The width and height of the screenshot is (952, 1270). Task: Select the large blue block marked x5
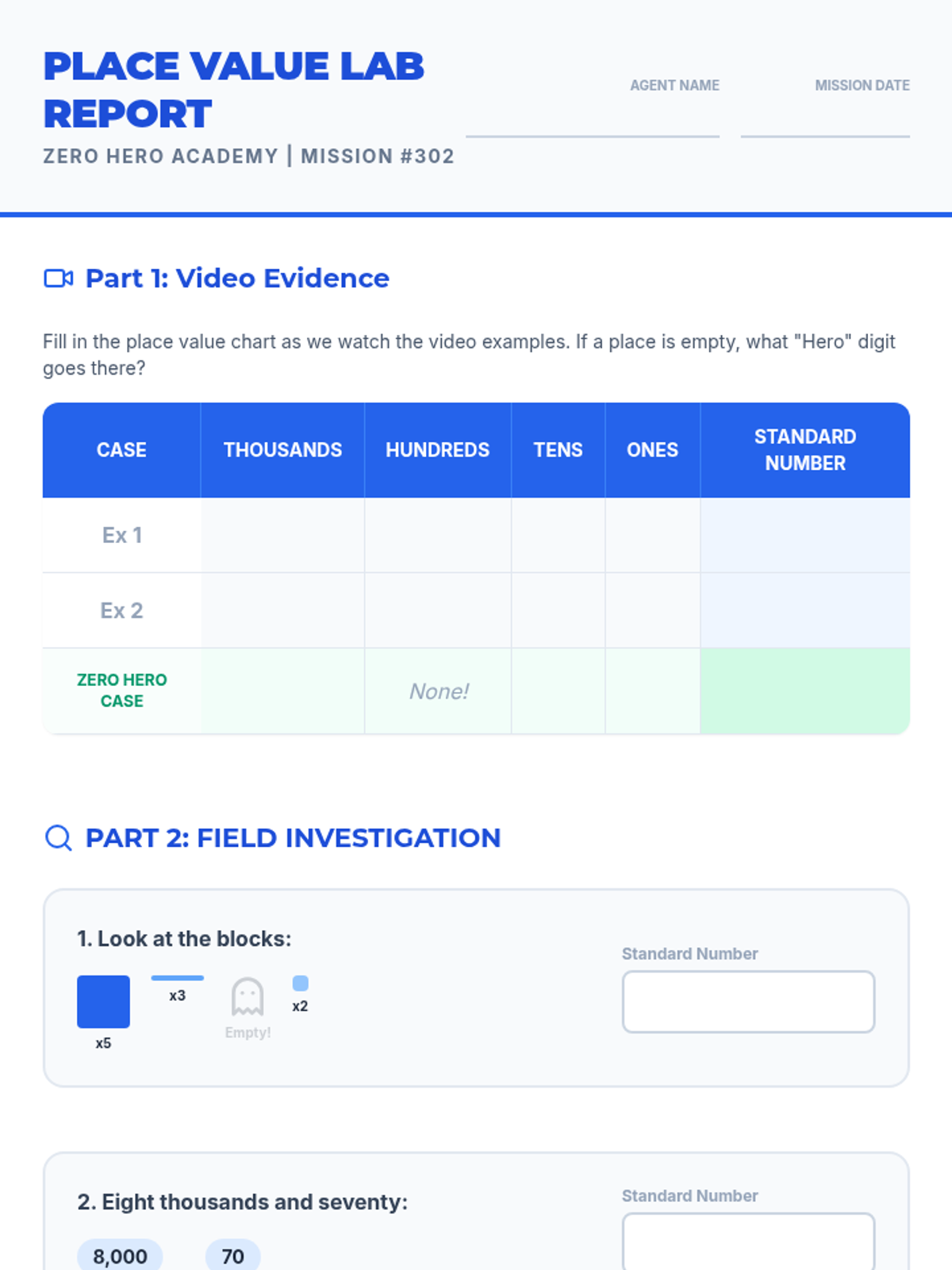pos(103,1002)
